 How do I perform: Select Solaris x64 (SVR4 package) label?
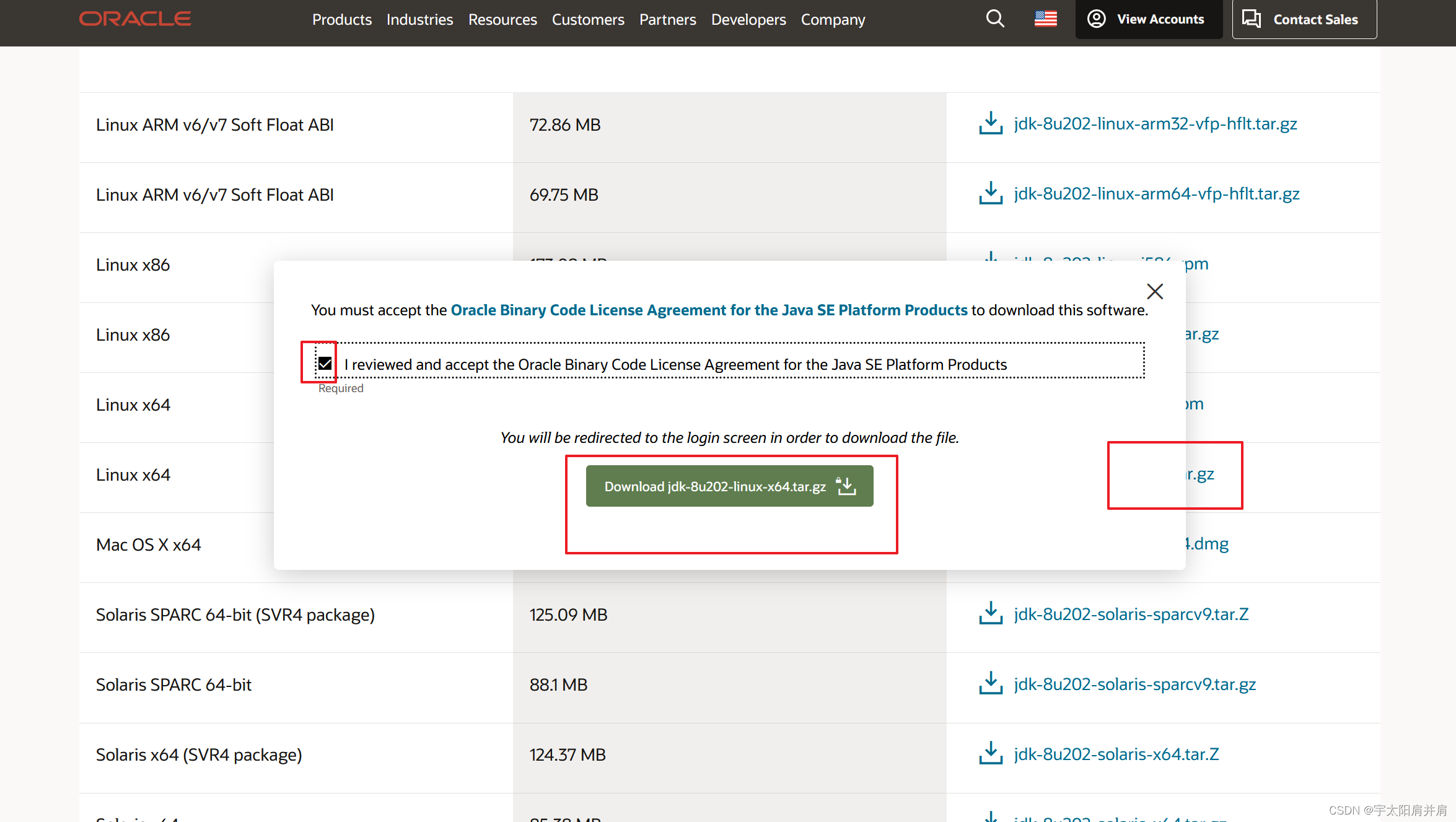(x=199, y=755)
